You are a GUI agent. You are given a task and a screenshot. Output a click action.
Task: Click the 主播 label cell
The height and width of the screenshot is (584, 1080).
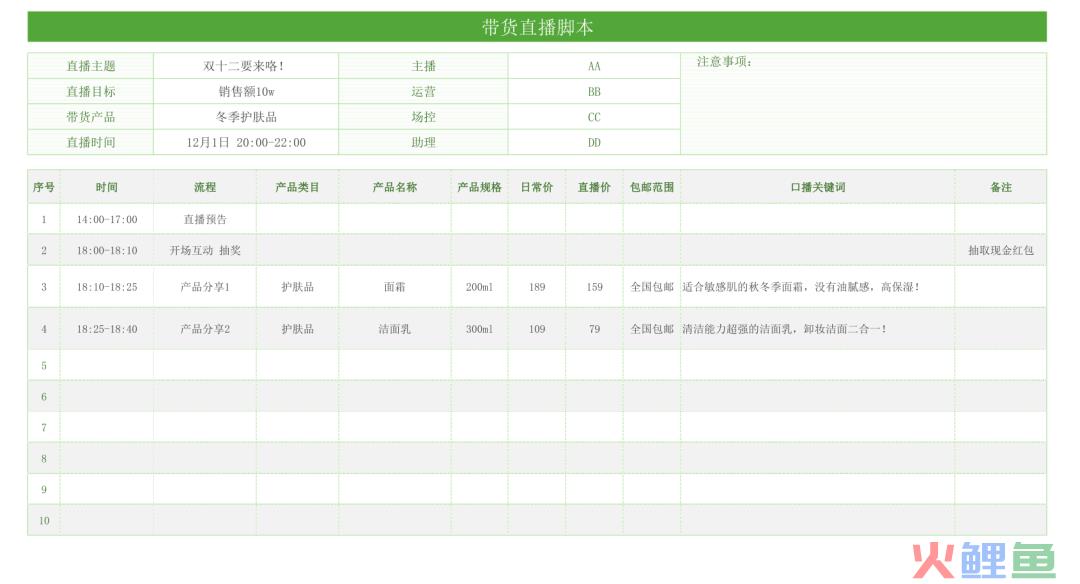[x=423, y=66]
